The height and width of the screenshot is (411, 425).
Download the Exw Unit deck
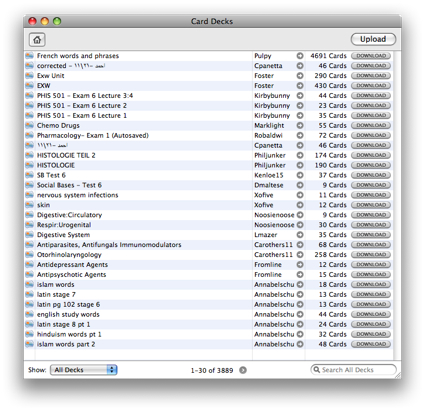point(371,76)
